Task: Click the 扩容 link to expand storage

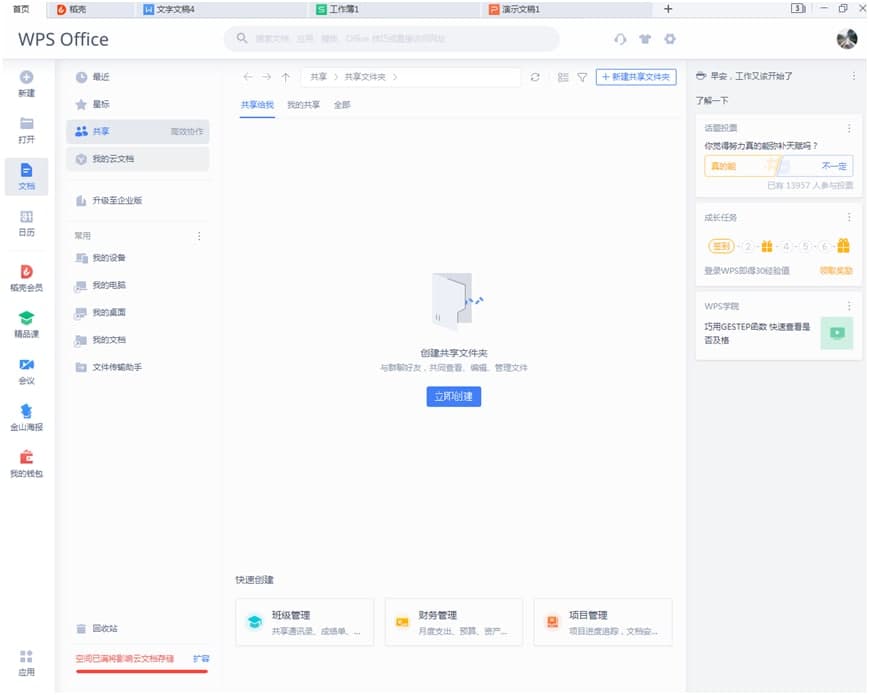Action: click(x=201, y=659)
